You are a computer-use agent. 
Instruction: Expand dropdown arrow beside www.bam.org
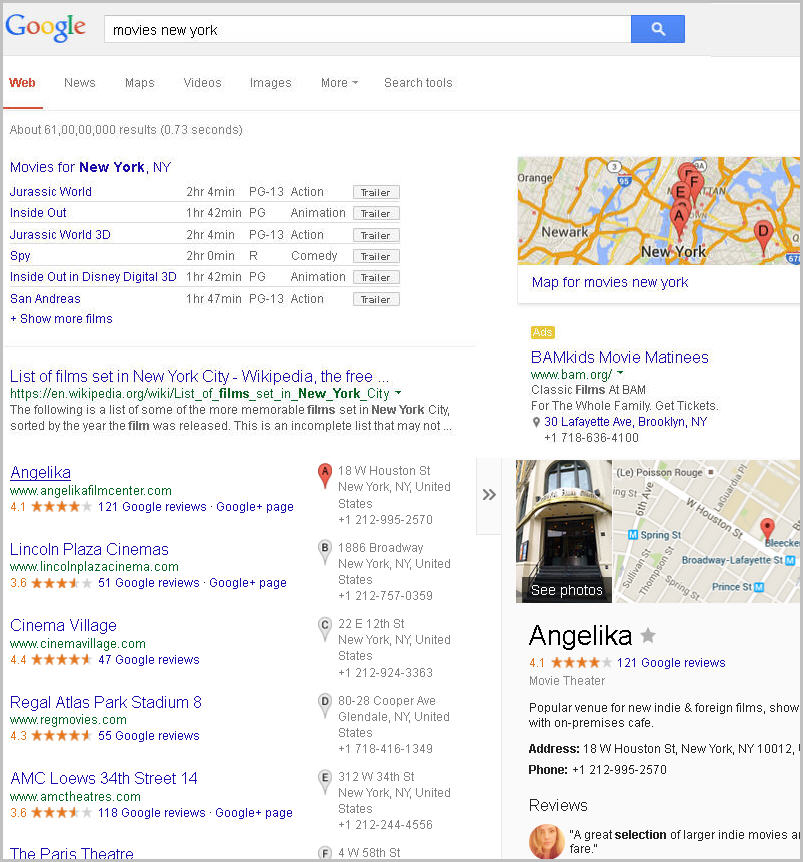click(621, 373)
